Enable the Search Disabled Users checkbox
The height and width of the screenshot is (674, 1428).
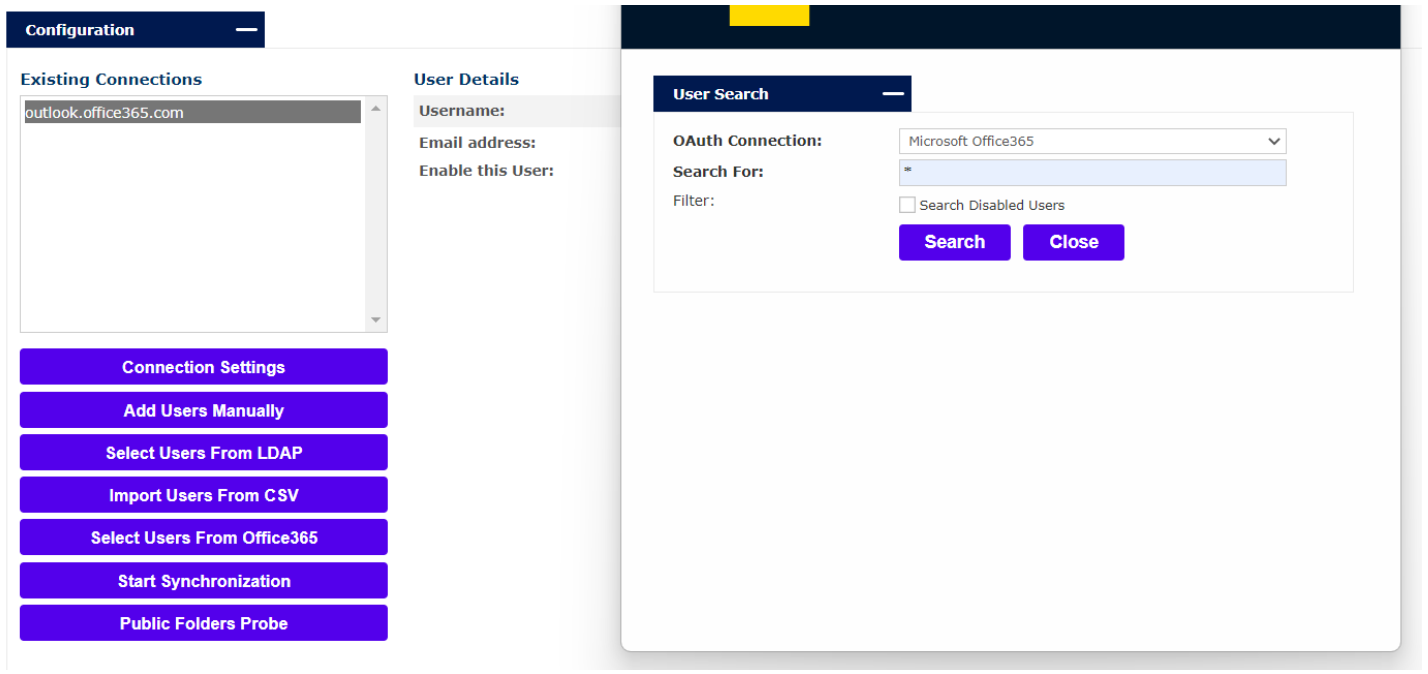tap(907, 205)
